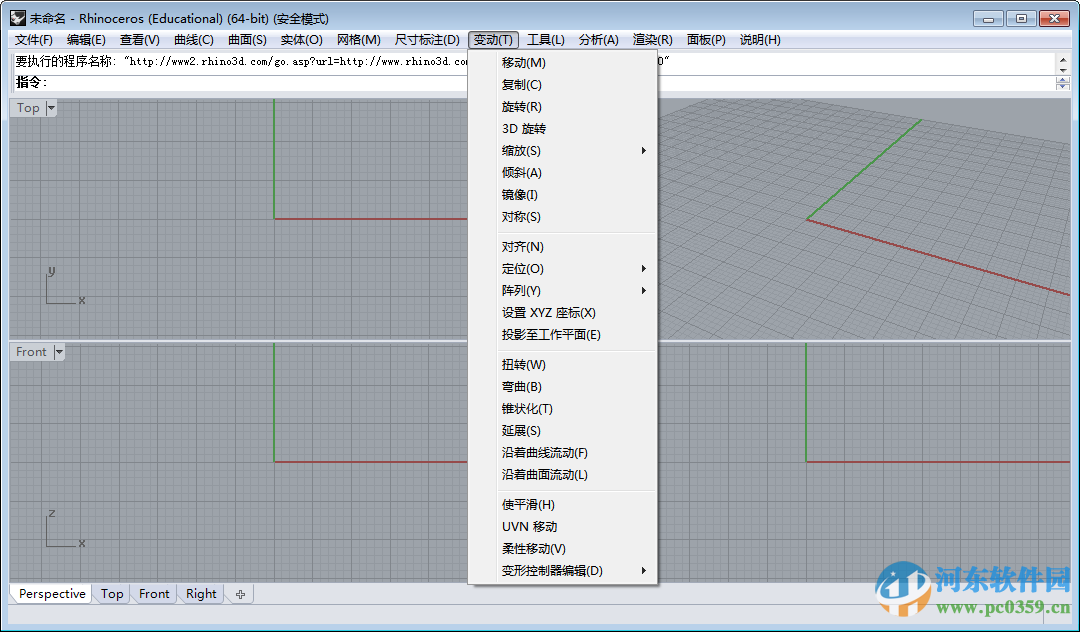Open the 工具(L) menu
Screen dimensions: 1080x632
tap(546, 40)
